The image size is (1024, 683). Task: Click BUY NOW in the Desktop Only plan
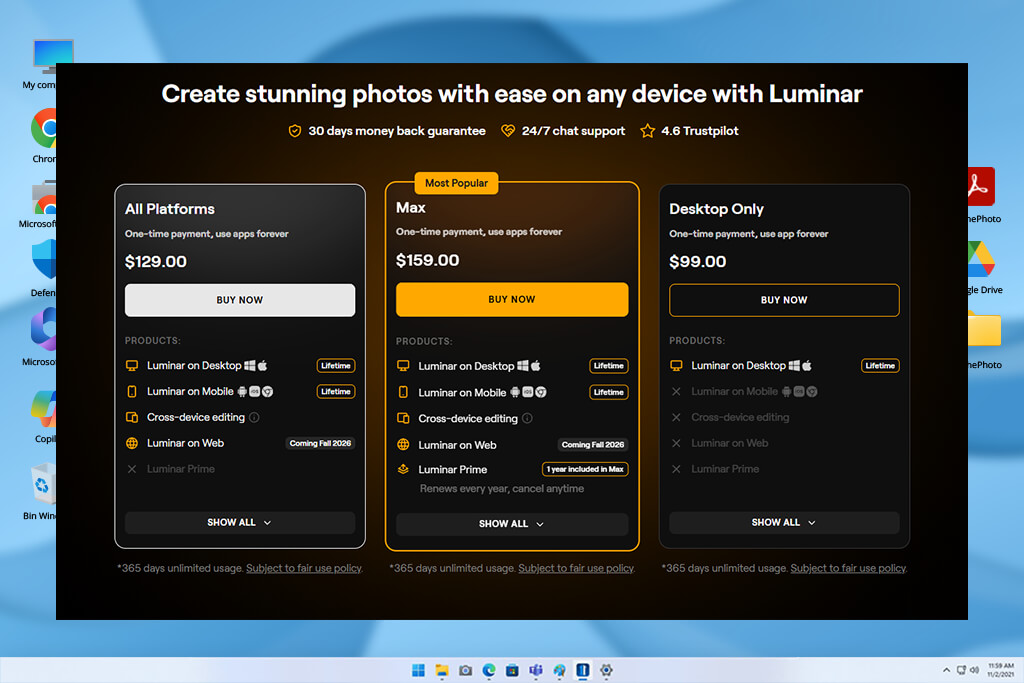point(784,300)
